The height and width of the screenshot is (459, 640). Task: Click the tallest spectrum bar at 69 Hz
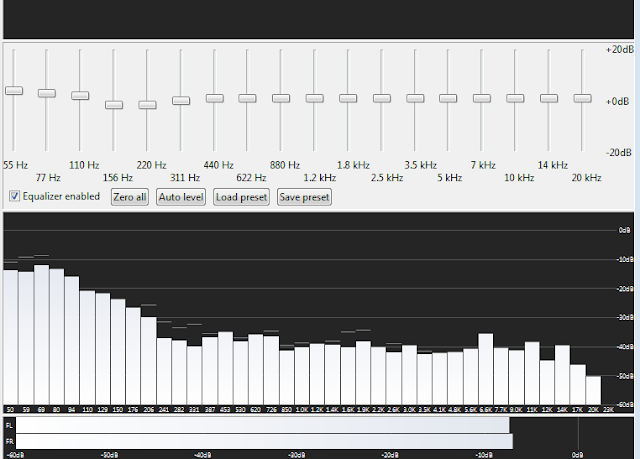point(42,335)
